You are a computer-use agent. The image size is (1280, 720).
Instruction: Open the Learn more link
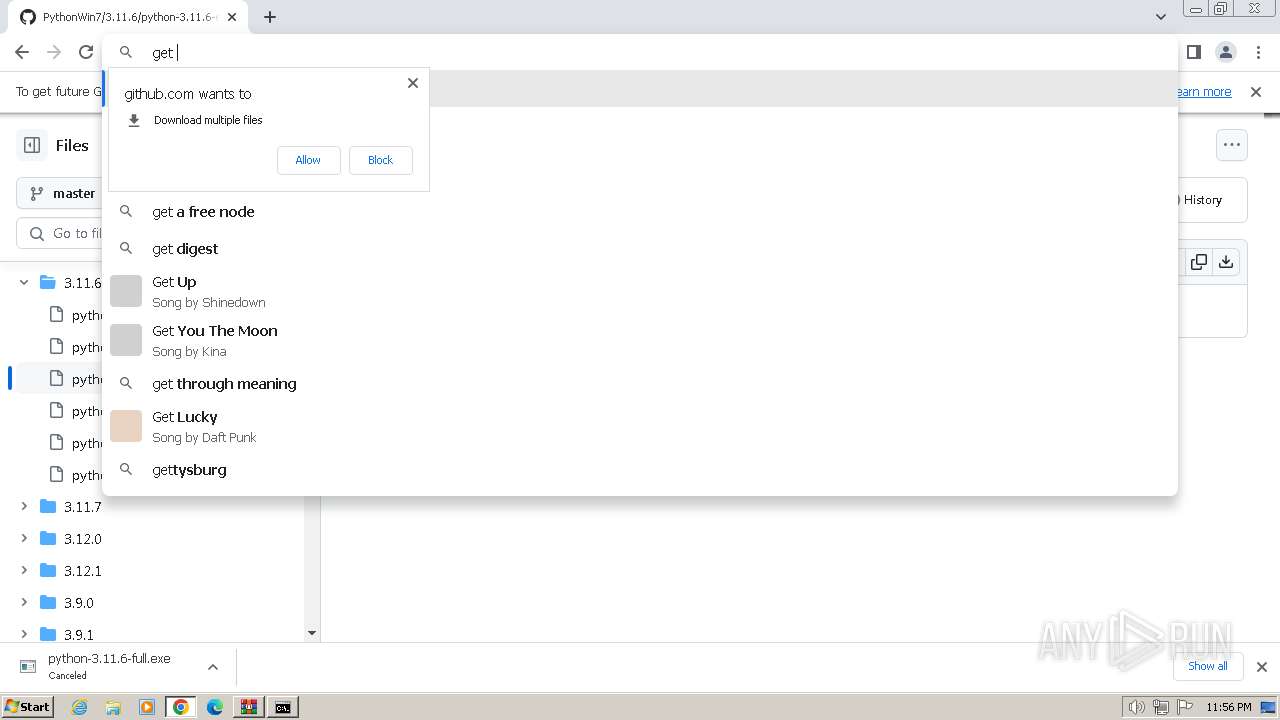[1204, 92]
